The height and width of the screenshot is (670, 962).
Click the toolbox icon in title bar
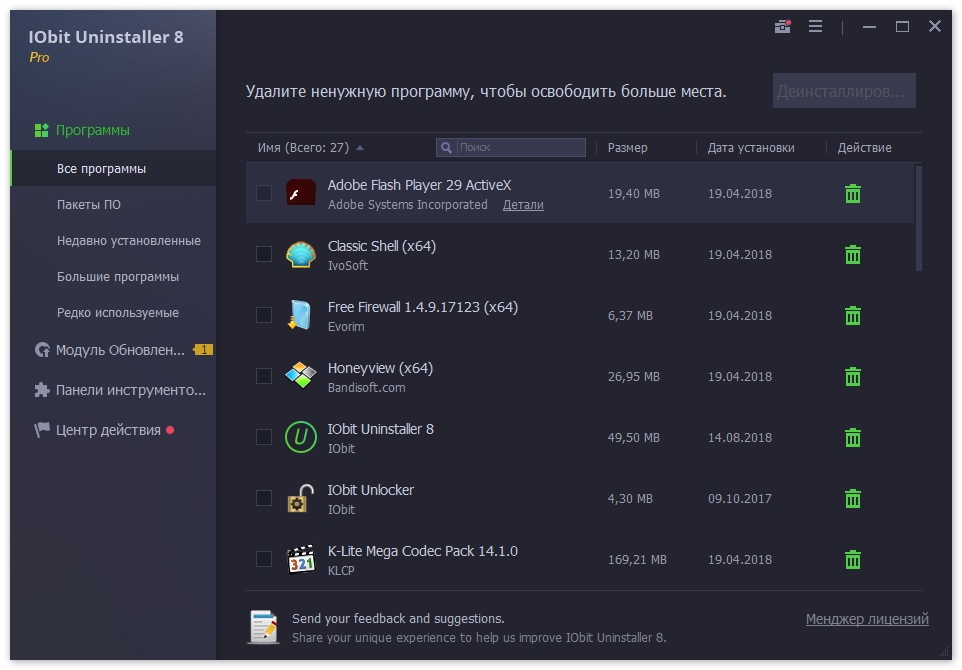(782, 27)
